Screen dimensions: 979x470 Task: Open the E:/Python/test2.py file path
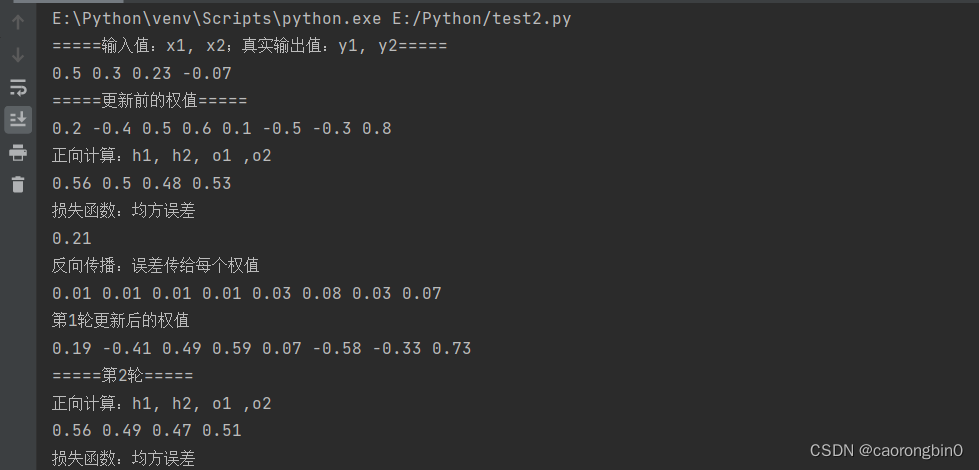481,19
